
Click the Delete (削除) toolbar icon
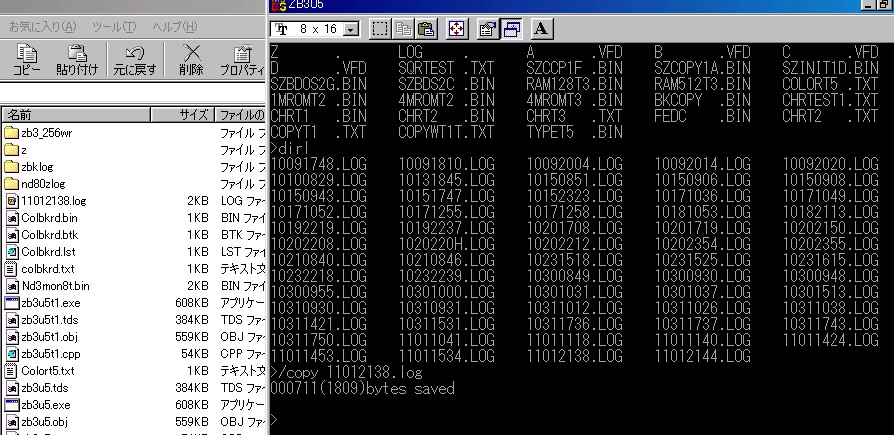(190, 59)
